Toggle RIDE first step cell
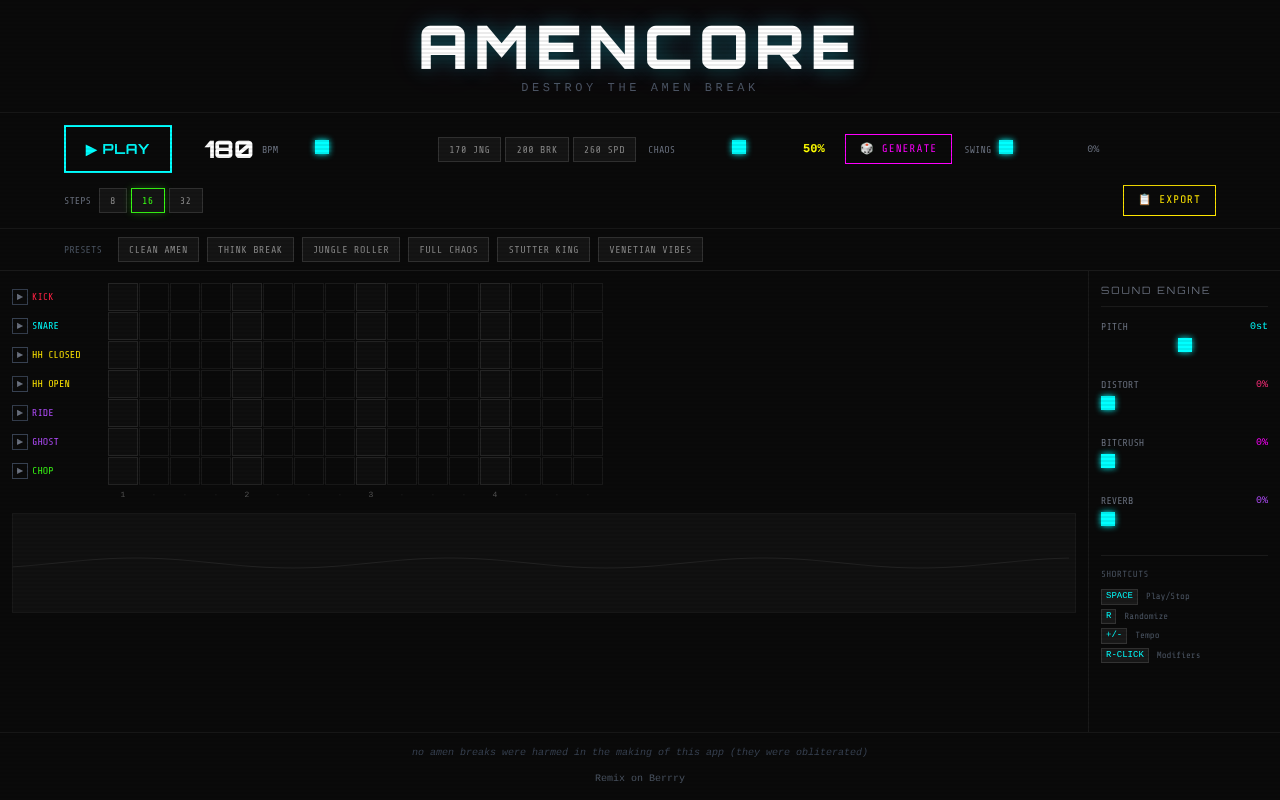This screenshot has width=1280, height=800. coord(123,413)
